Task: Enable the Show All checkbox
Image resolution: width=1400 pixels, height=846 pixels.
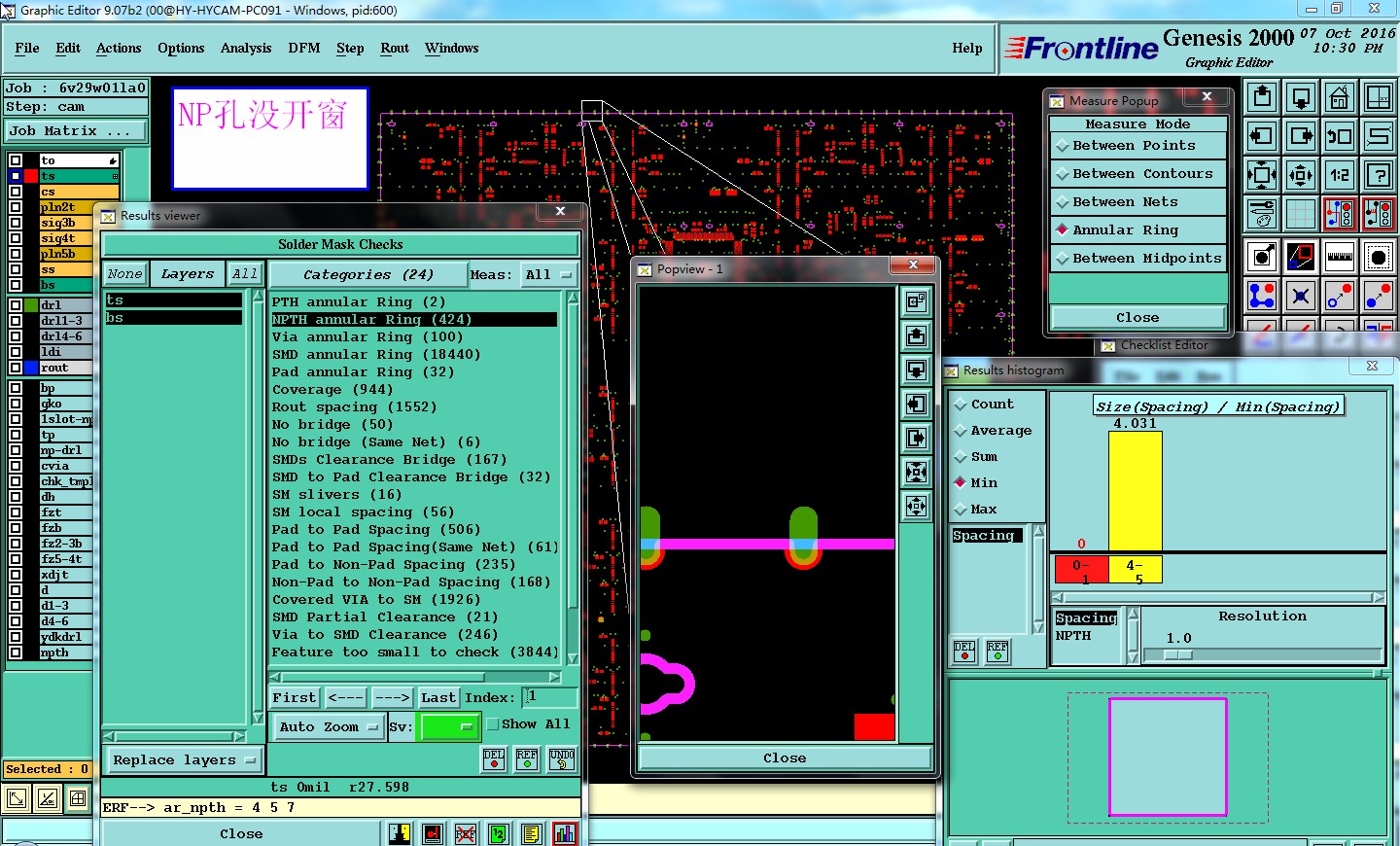Action: click(493, 724)
